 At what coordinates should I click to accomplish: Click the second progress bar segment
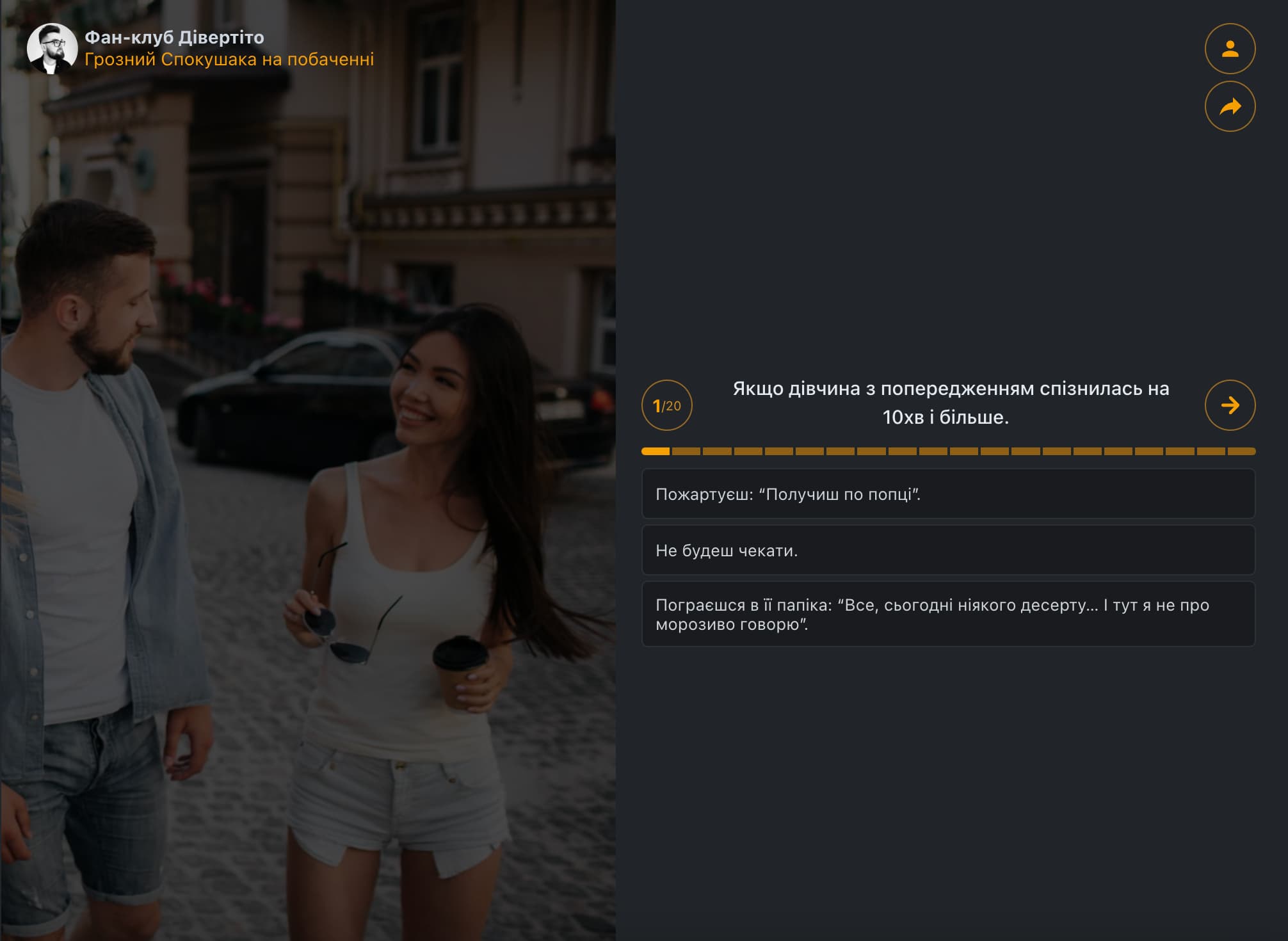(685, 451)
